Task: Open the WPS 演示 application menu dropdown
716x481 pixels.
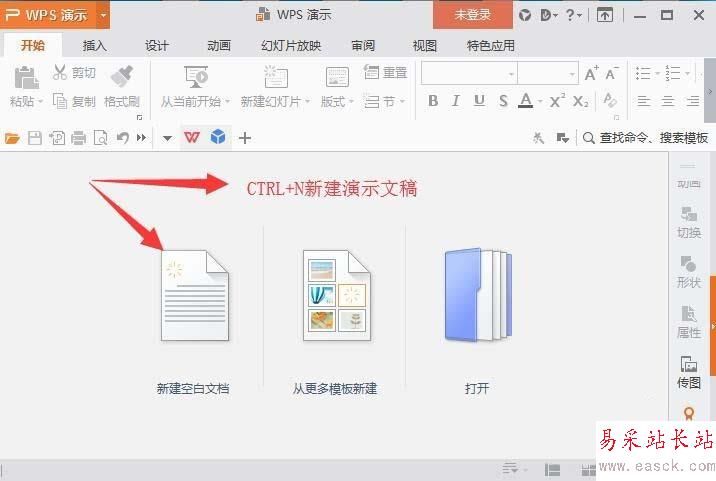Action: pyautogui.click(x=103, y=15)
